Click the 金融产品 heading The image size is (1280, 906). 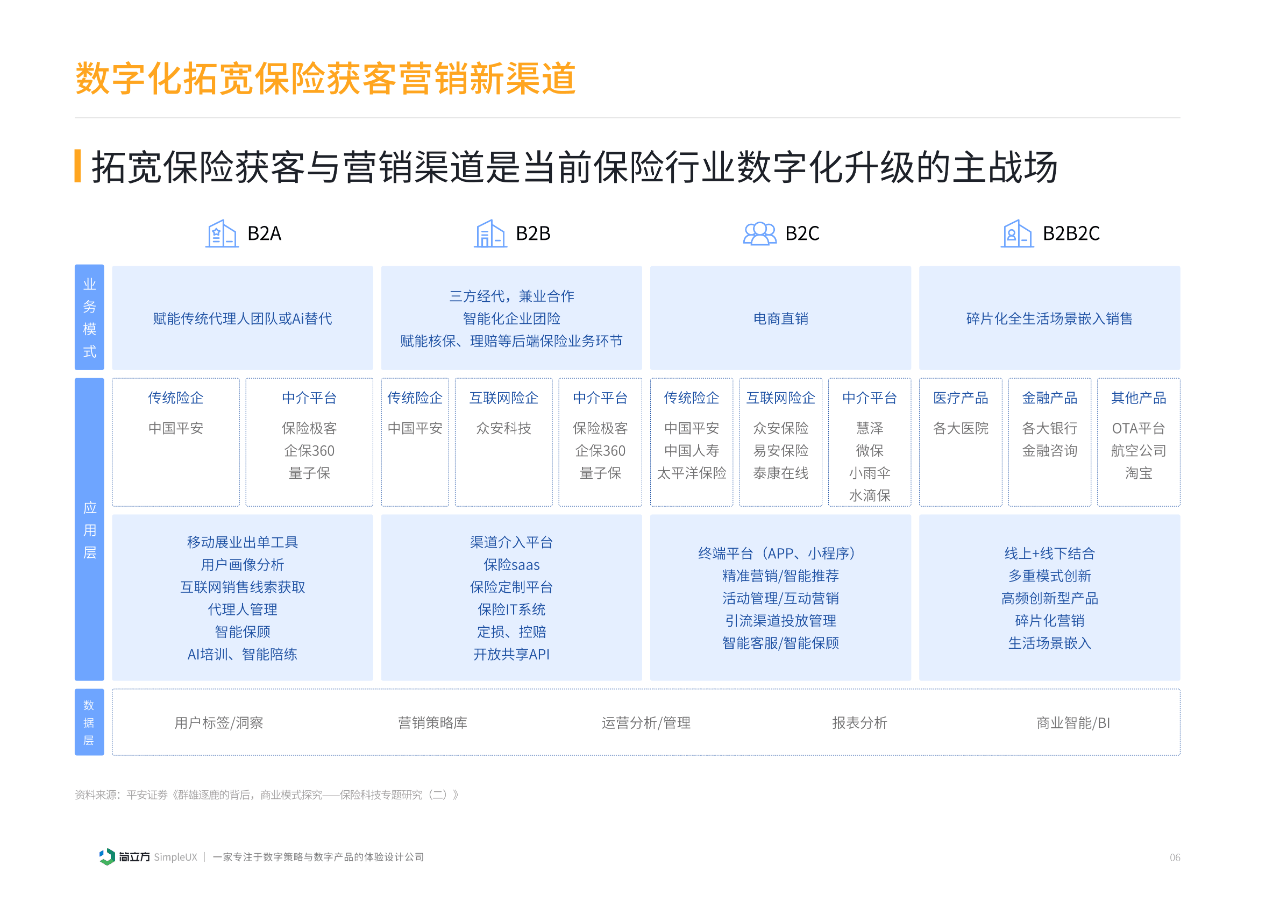pos(1049,398)
